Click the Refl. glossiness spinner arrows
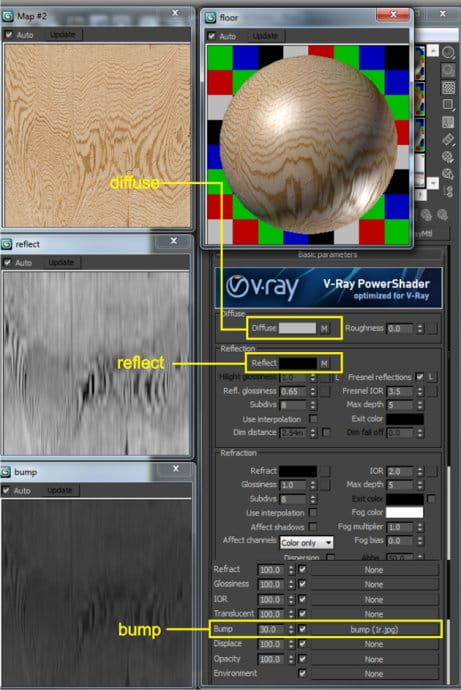Screen dimensions: 461x690 pos(313,391)
